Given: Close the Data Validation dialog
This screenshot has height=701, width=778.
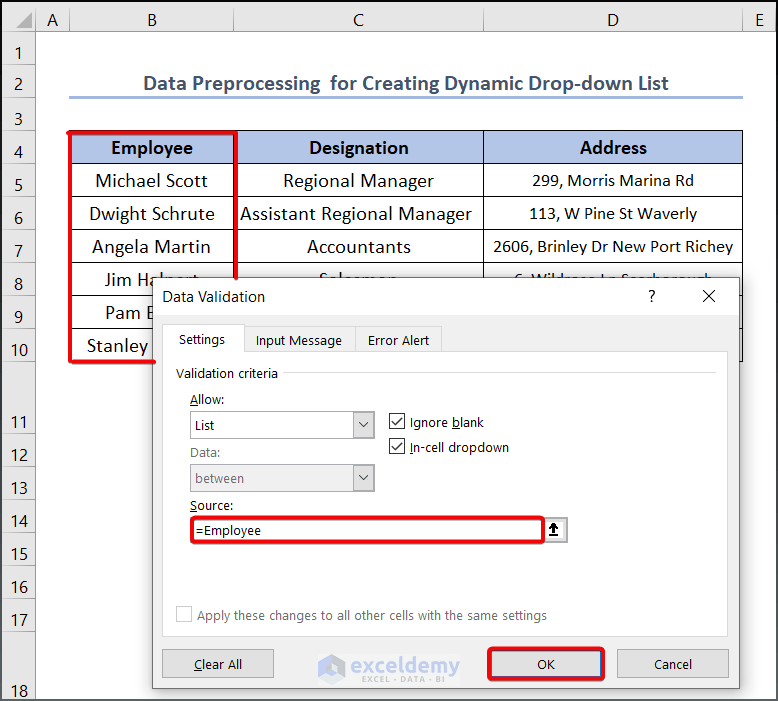Looking at the screenshot, I should coord(709,296).
